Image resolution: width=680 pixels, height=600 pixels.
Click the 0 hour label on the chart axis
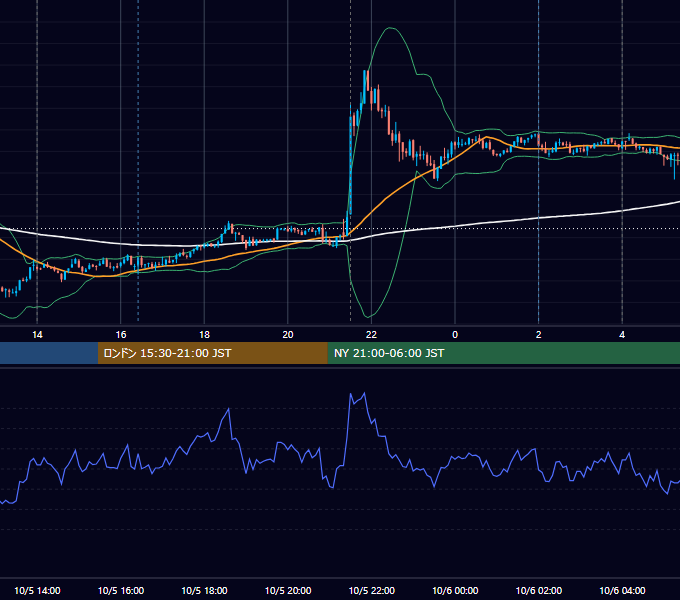[455, 335]
